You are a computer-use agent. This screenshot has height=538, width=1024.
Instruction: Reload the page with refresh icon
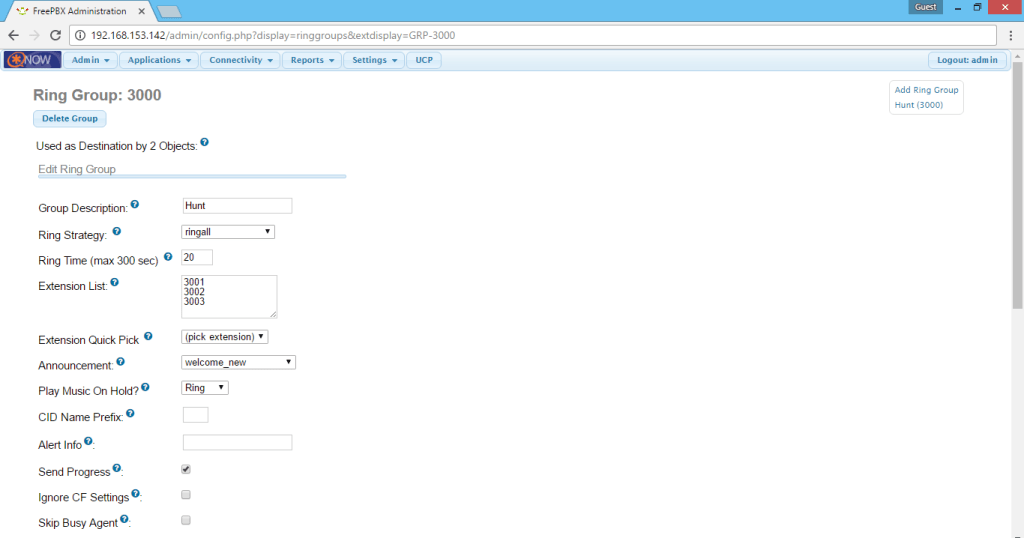tap(56, 35)
